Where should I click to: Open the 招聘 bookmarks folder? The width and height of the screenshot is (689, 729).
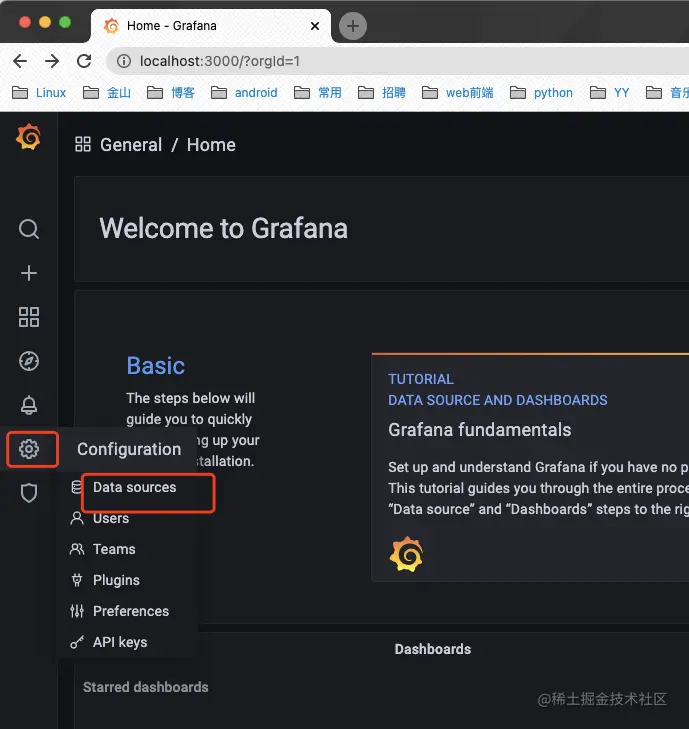pos(382,93)
